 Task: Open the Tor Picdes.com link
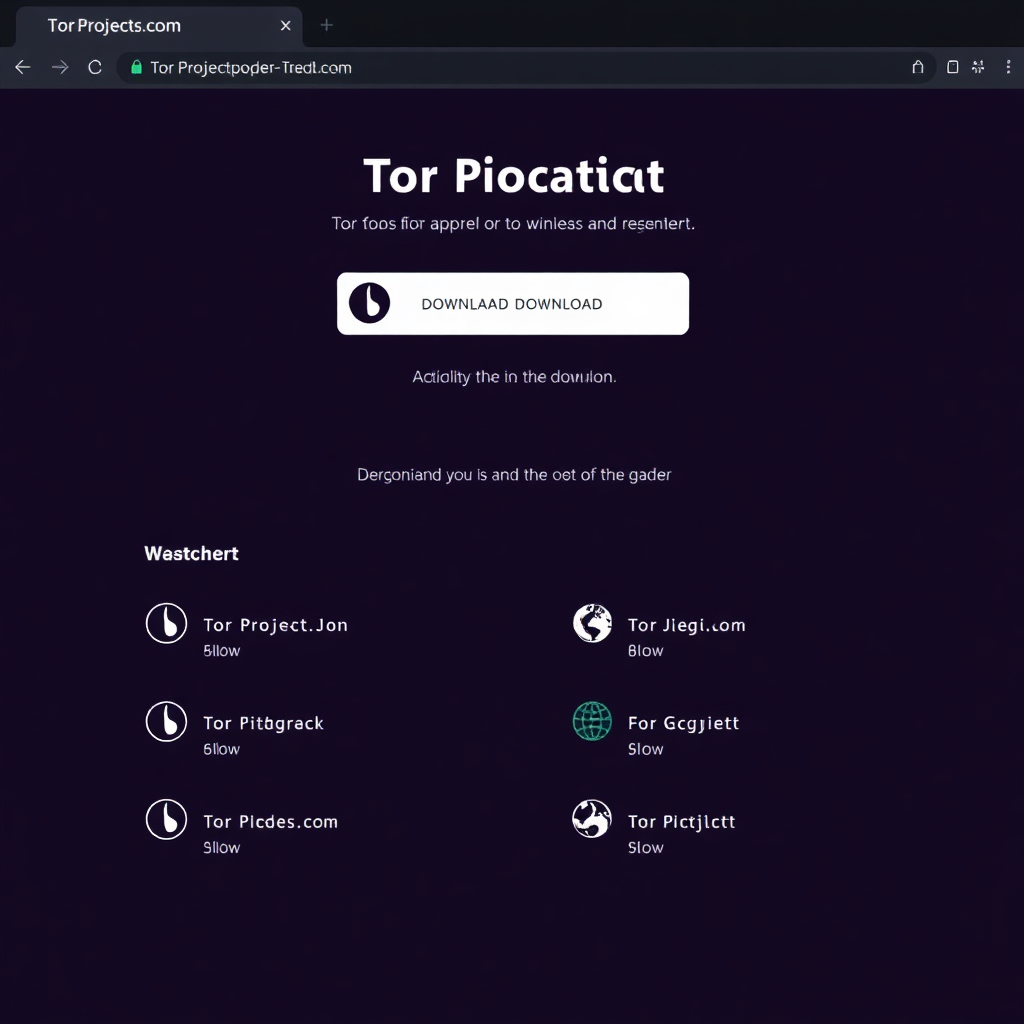click(x=270, y=822)
